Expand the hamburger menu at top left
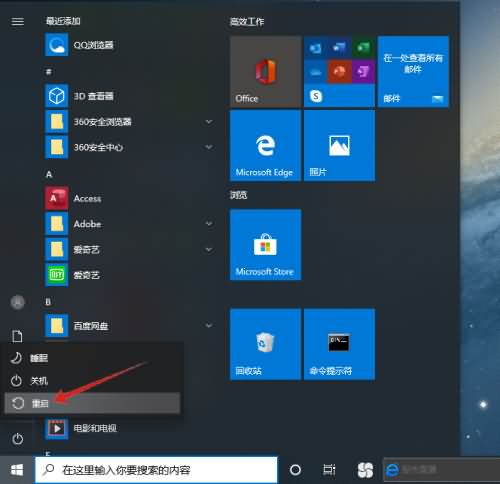 coord(18,22)
